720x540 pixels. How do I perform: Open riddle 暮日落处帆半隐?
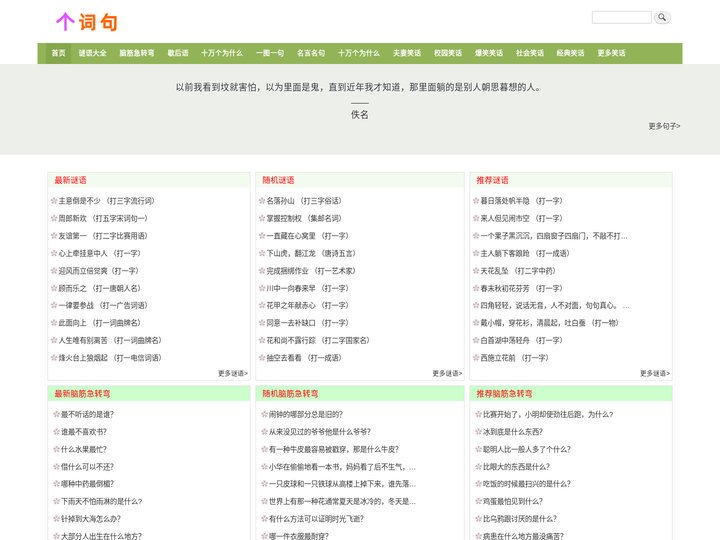522,201
